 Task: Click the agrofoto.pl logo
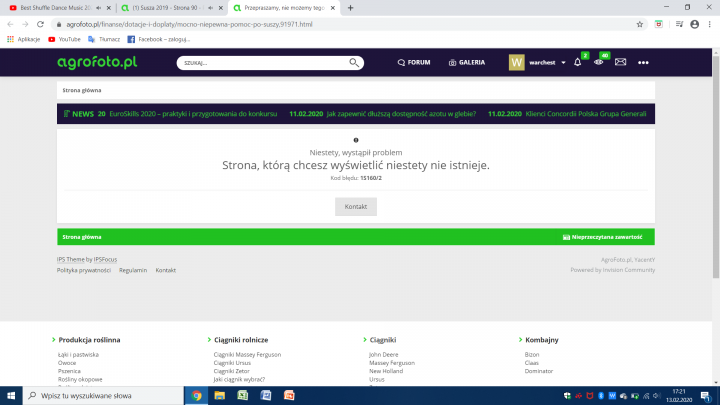coord(97,62)
